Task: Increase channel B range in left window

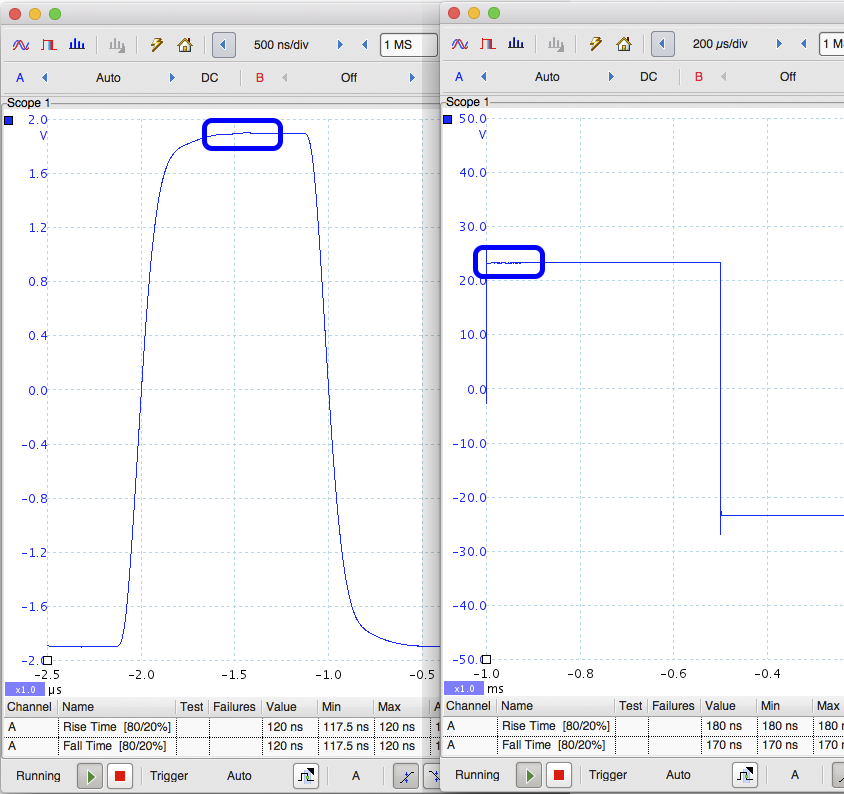Action: tap(412, 78)
